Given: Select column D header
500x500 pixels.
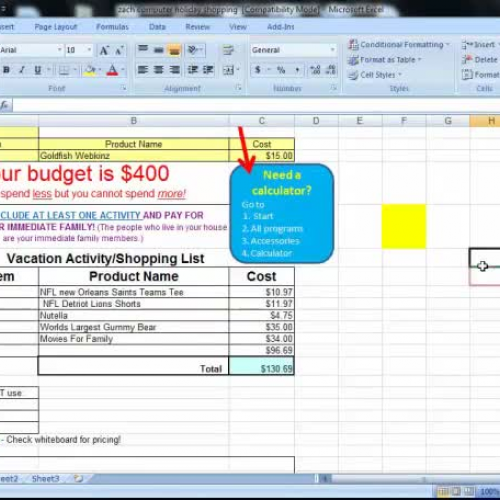Looking at the screenshot, I should 316,121.
